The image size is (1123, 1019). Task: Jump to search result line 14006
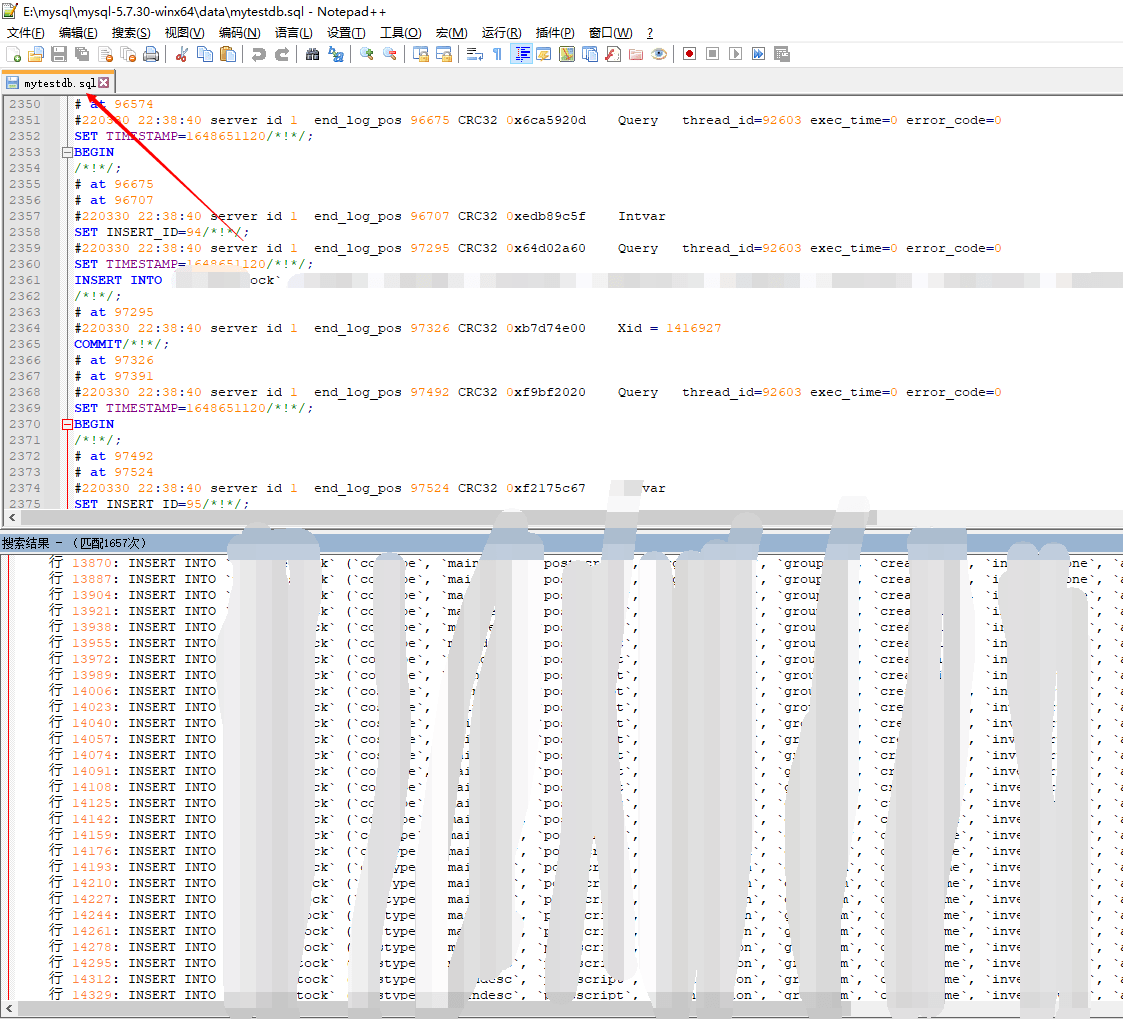pos(92,691)
